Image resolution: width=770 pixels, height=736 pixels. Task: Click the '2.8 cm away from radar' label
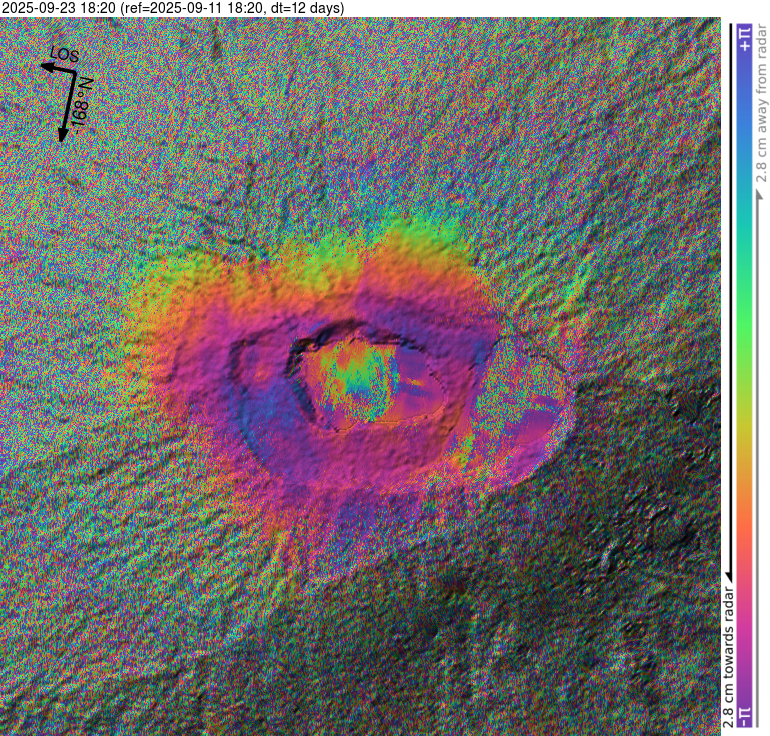click(x=760, y=108)
